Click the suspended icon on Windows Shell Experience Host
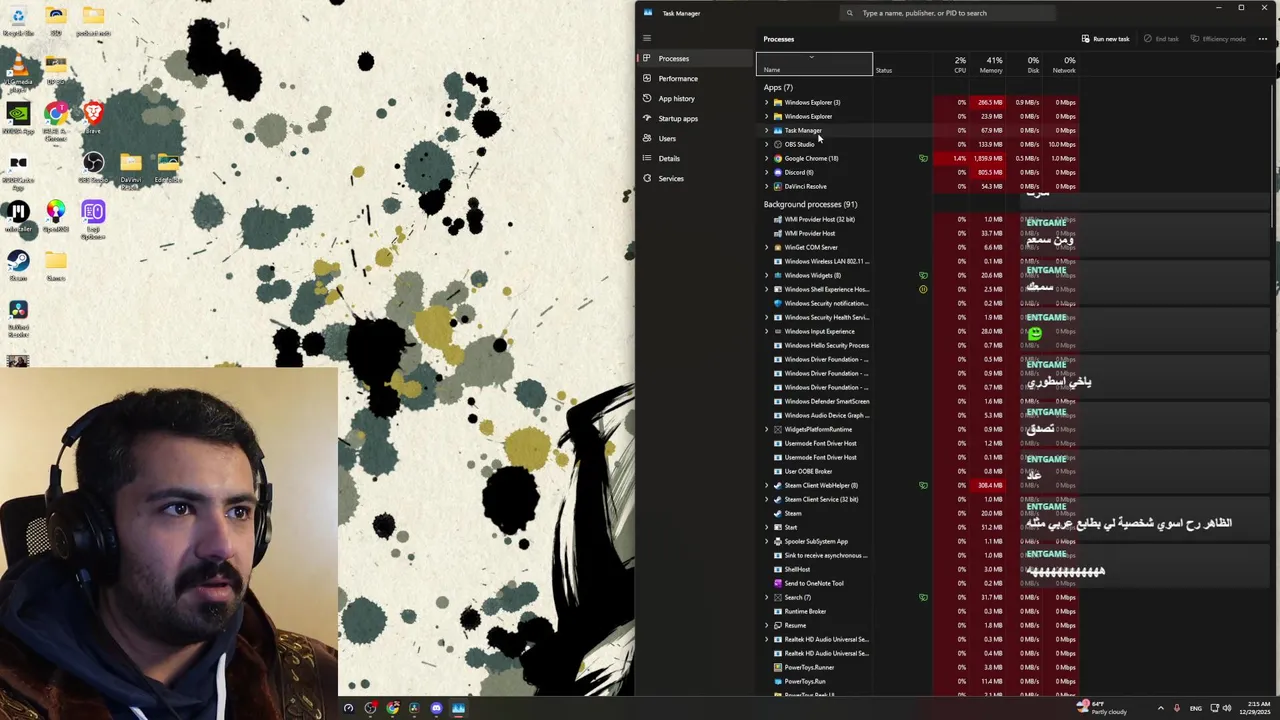The width and height of the screenshot is (1280, 720). pyautogui.click(x=923, y=289)
